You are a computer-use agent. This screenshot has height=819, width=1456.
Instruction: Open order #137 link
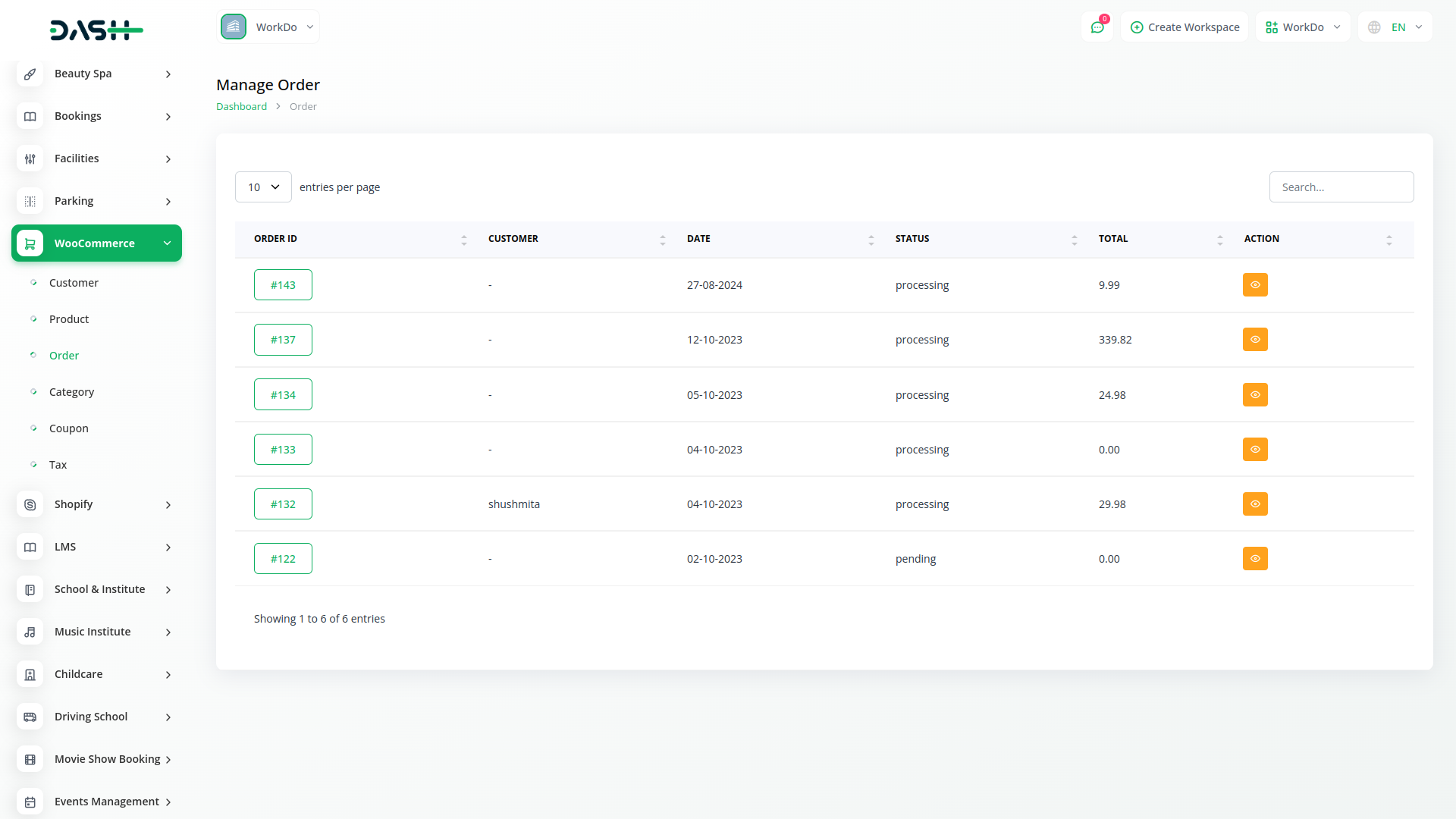click(283, 340)
